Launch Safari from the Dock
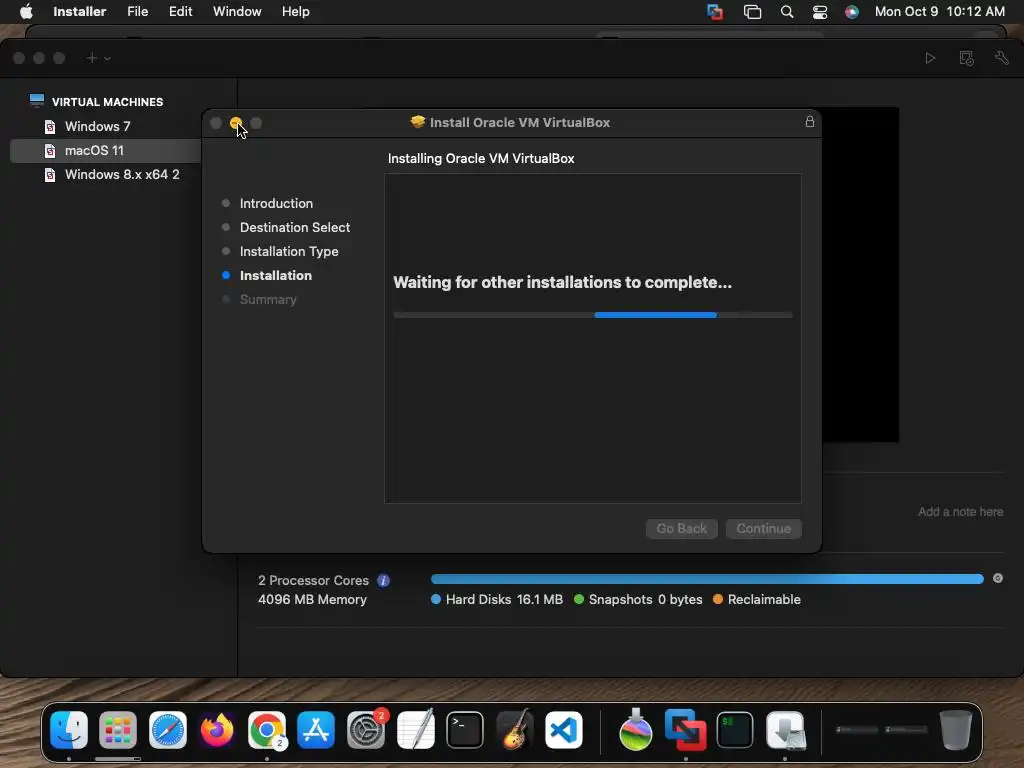 click(x=168, y=730)
